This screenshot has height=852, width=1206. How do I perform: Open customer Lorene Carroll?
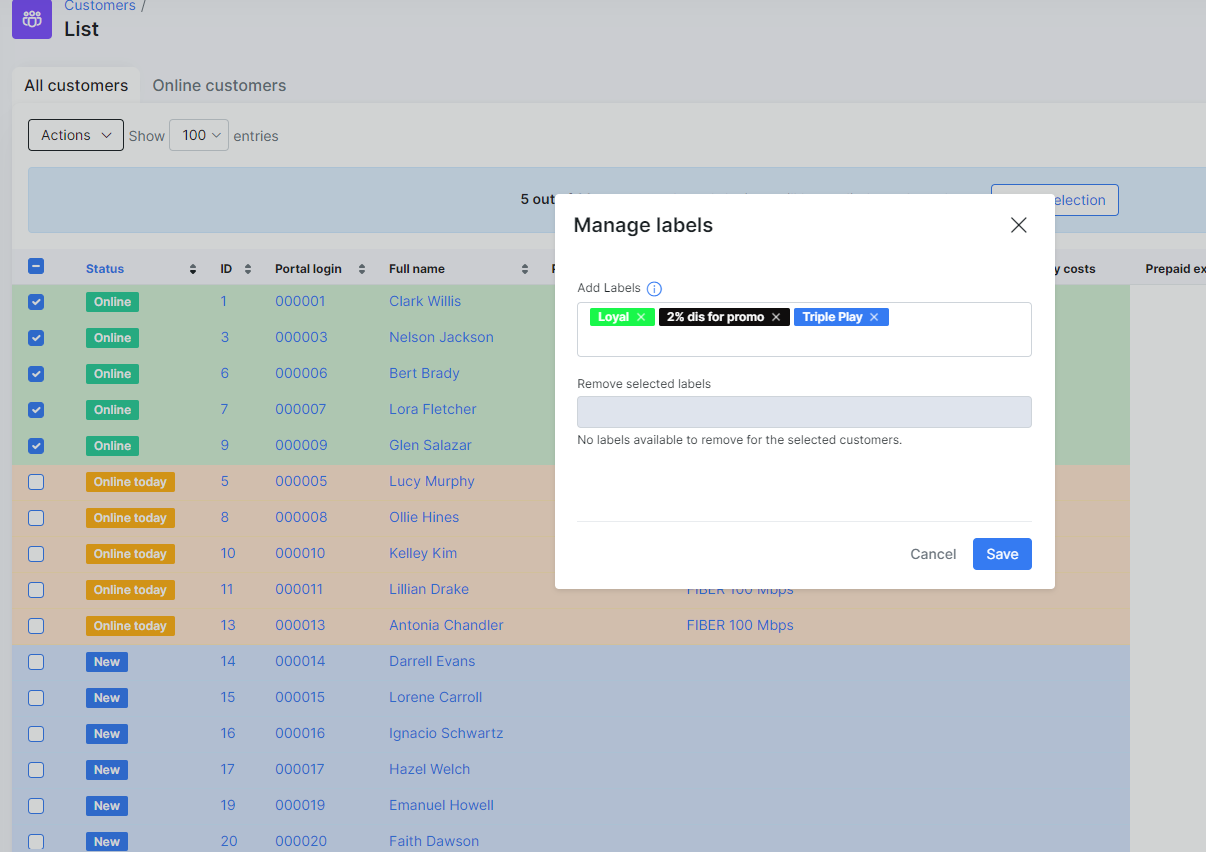click(435, 697)
